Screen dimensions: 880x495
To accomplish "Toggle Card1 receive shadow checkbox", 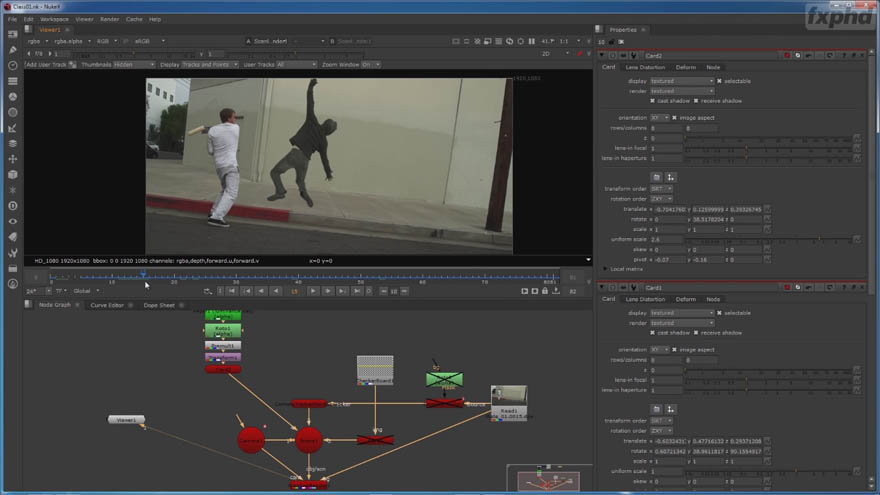I will tap(696, 333).
